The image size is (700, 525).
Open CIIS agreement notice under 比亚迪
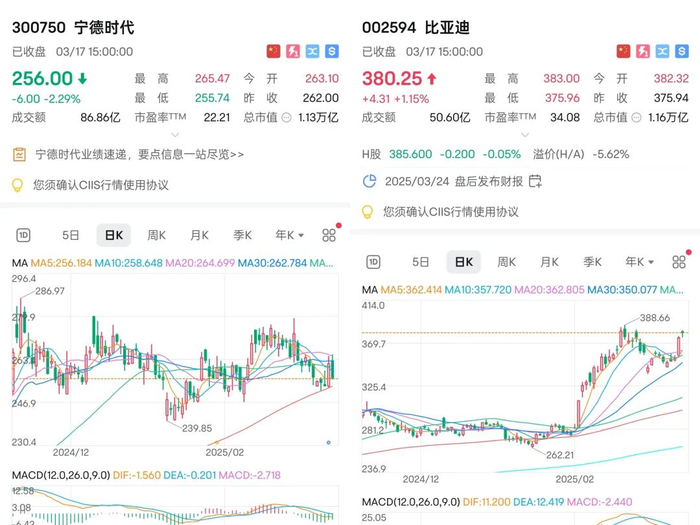coord(450,212)
